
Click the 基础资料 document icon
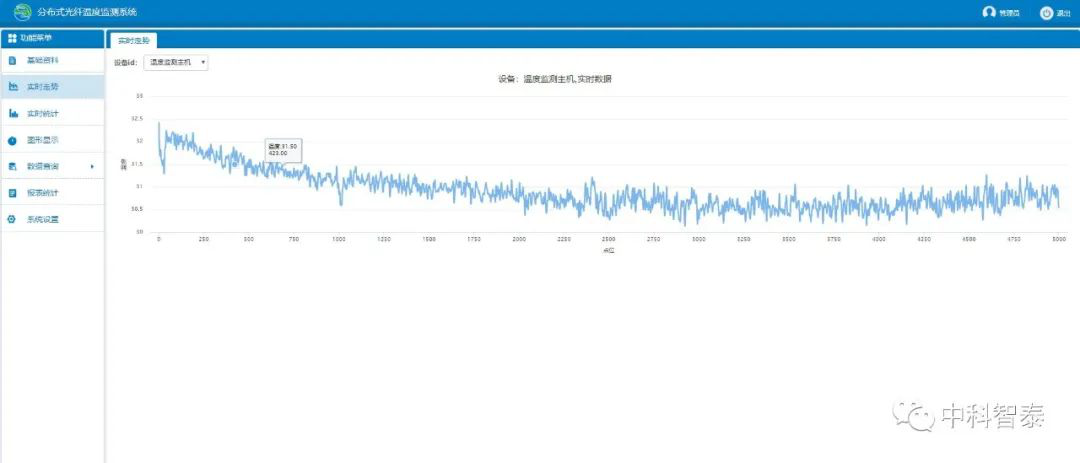(x=12, y=61)
